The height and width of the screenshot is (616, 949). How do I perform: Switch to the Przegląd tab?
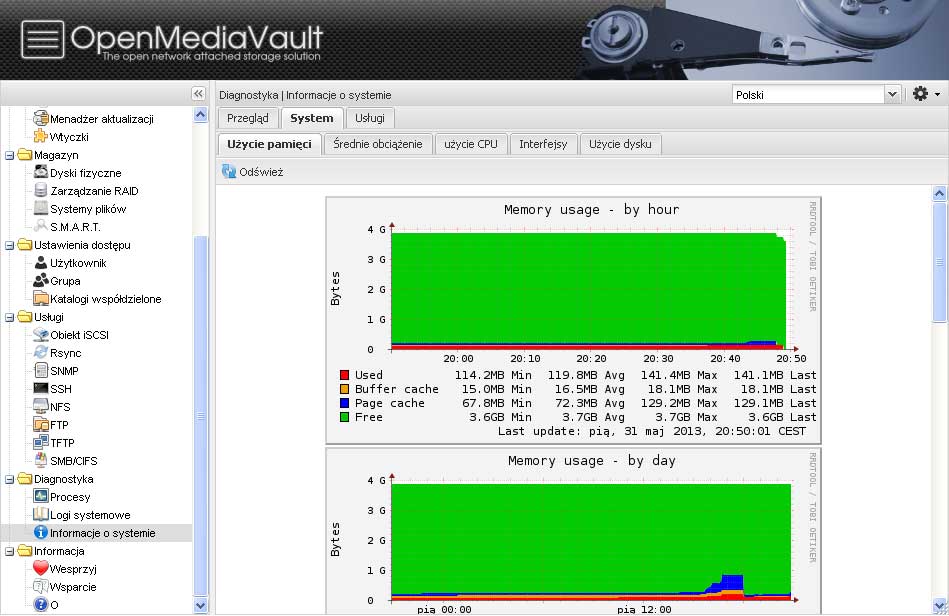248,118
